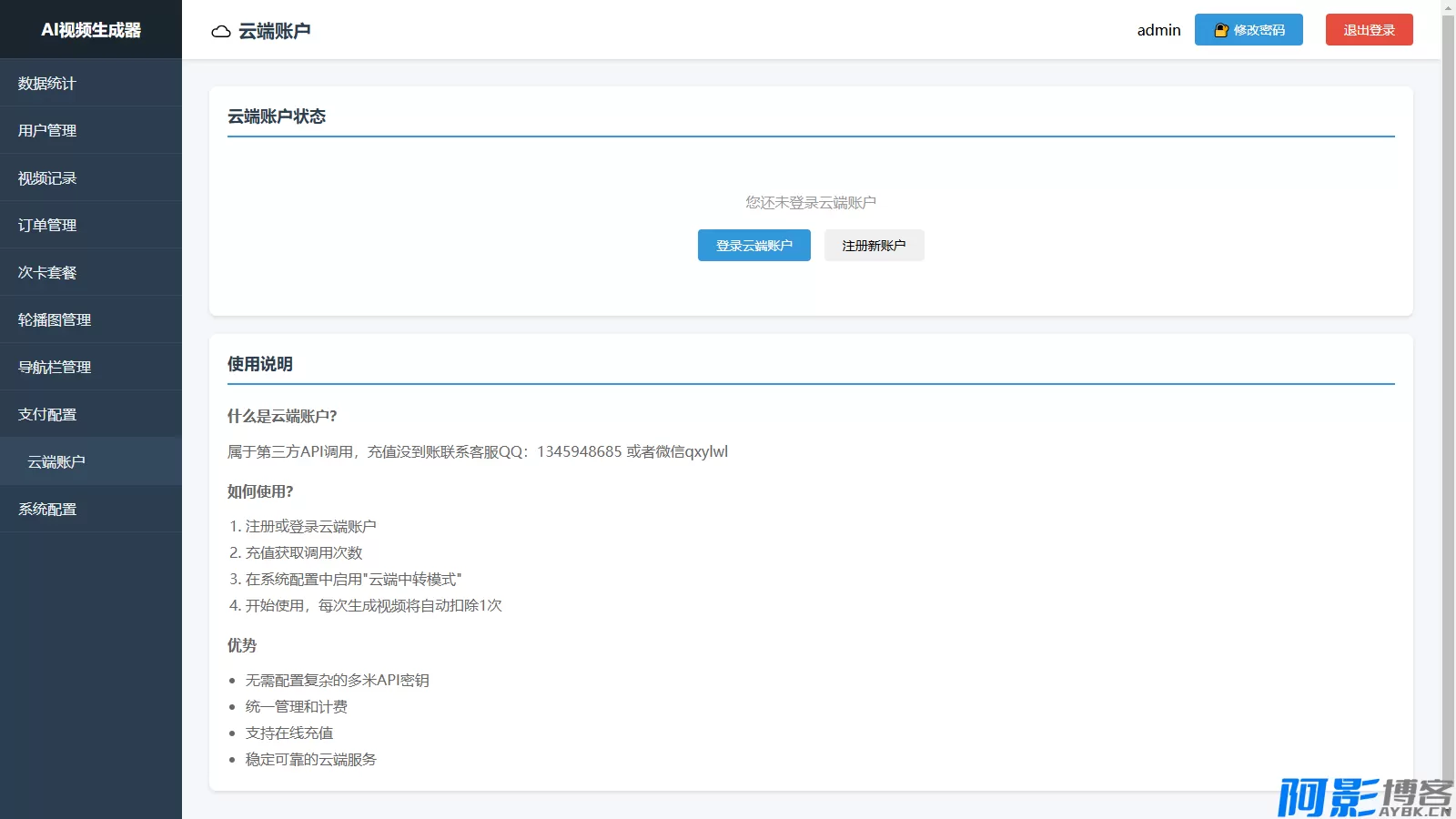1456x819 pixels.
Task: Open the 次卡套餐 page
Action: point(47,273)
